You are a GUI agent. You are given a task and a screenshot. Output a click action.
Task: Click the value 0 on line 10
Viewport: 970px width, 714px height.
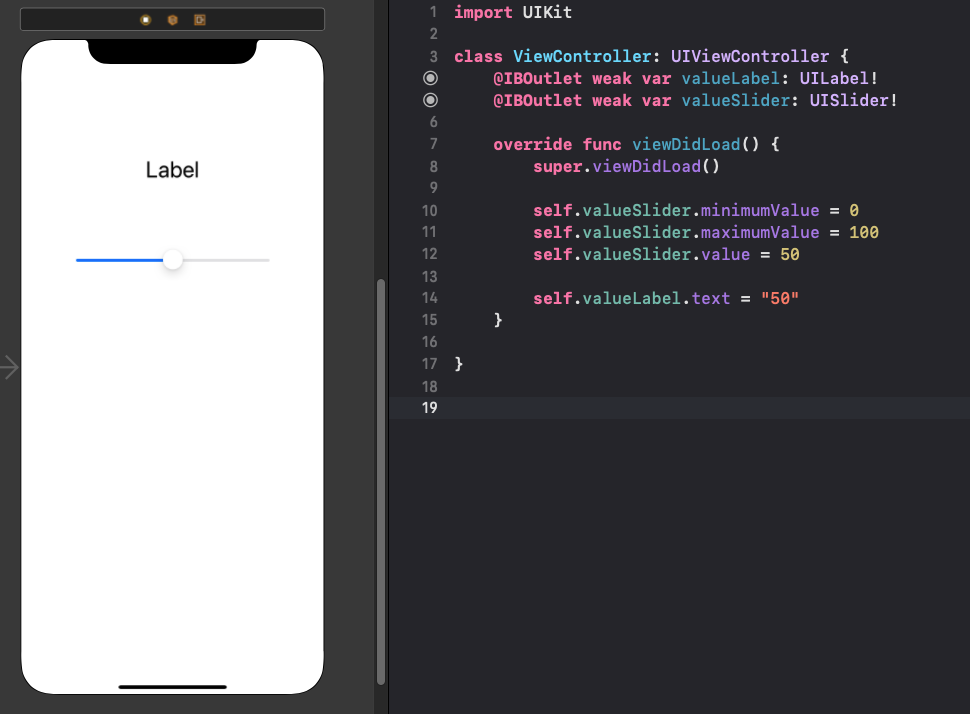tap(854, 211)
